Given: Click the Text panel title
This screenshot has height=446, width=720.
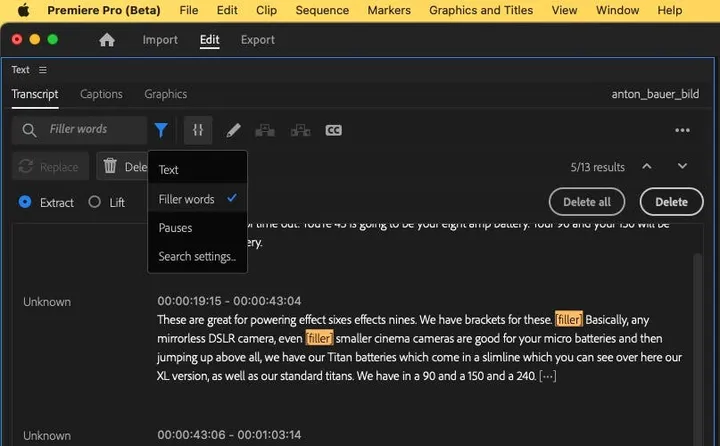Looking at the screenshot, I should (20, 70).
